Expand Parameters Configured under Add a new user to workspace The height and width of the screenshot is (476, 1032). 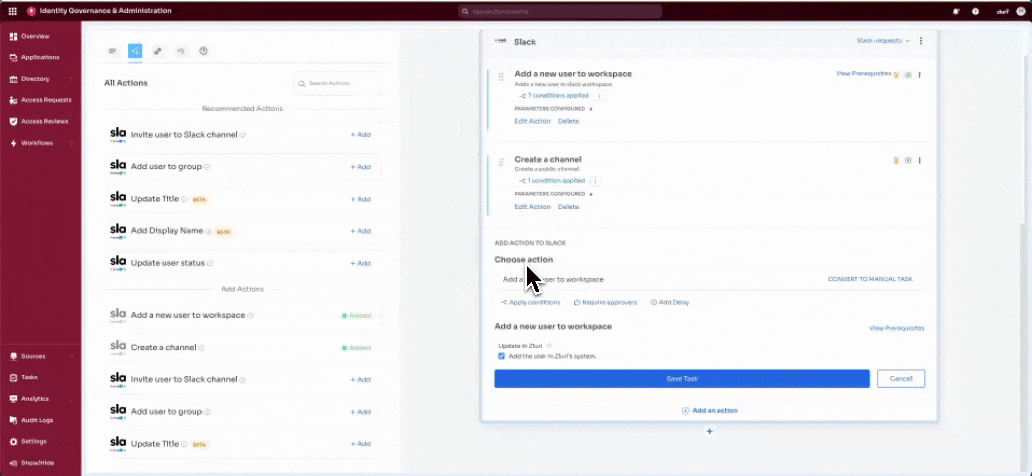pos(553,109)
